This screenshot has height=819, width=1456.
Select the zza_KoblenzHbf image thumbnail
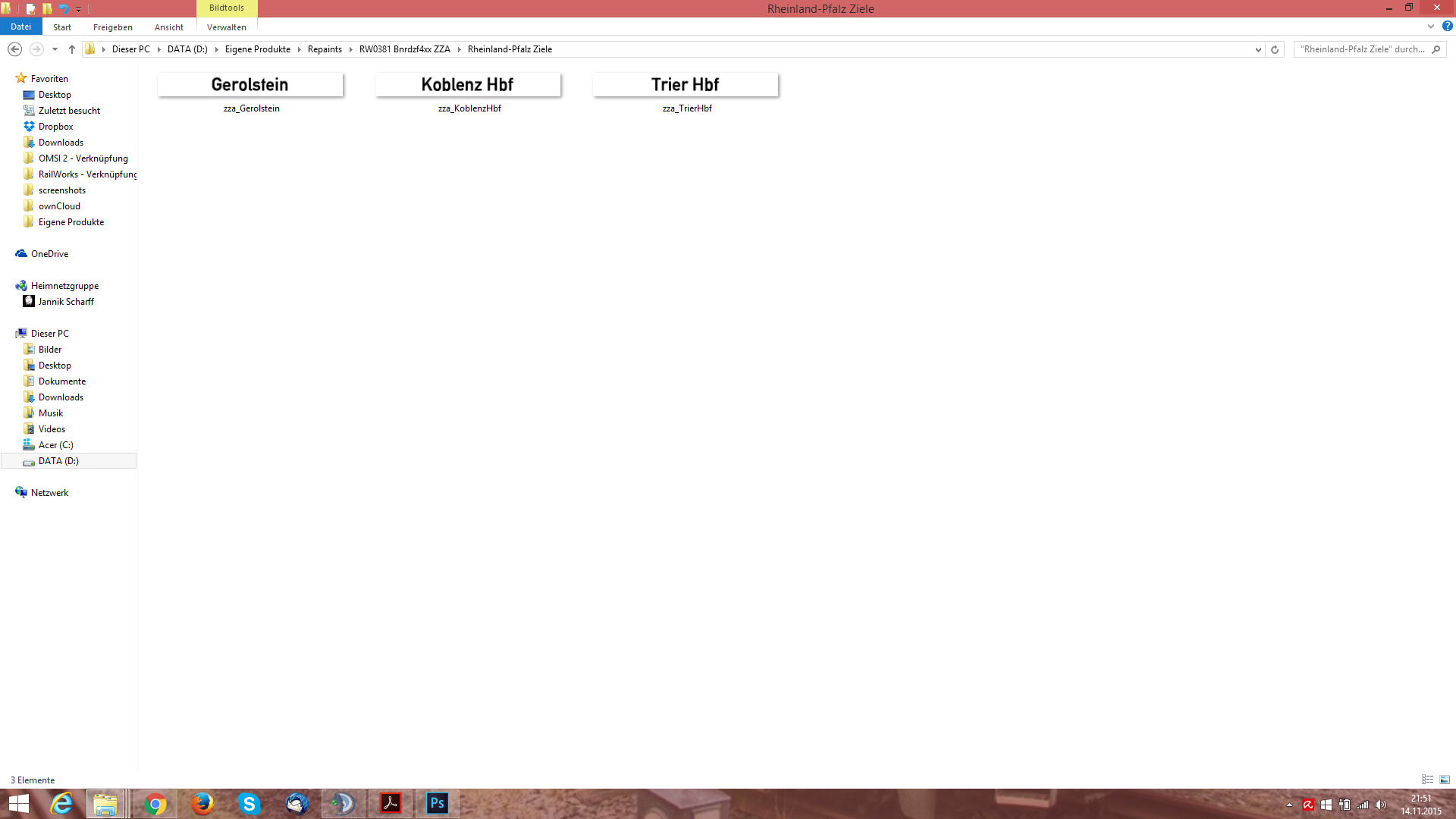(468, 85)
